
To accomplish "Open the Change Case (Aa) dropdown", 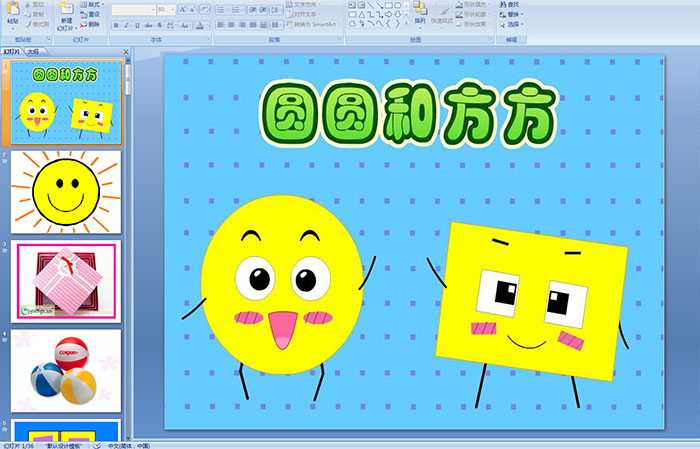I will click(185, 25).
